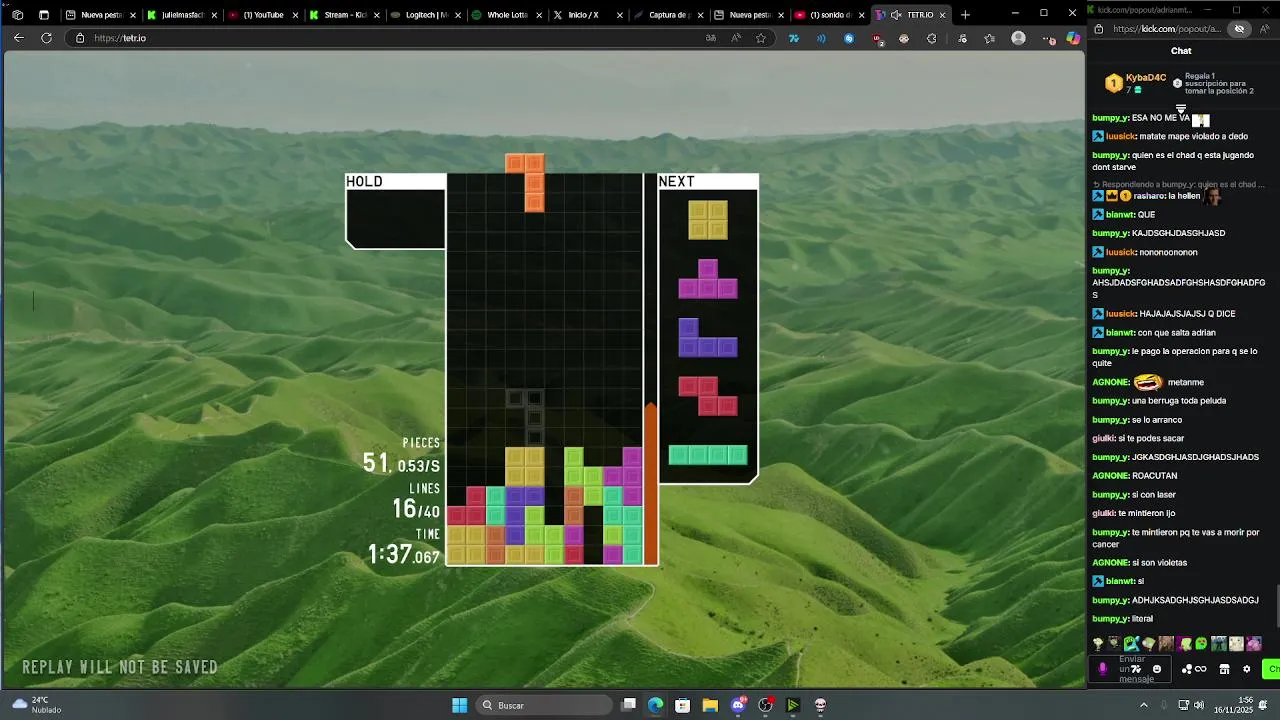Show hidden system tray icons chevron
Screen dimensions: 1280x720
pyautogui.click(x=1144, y=705)
